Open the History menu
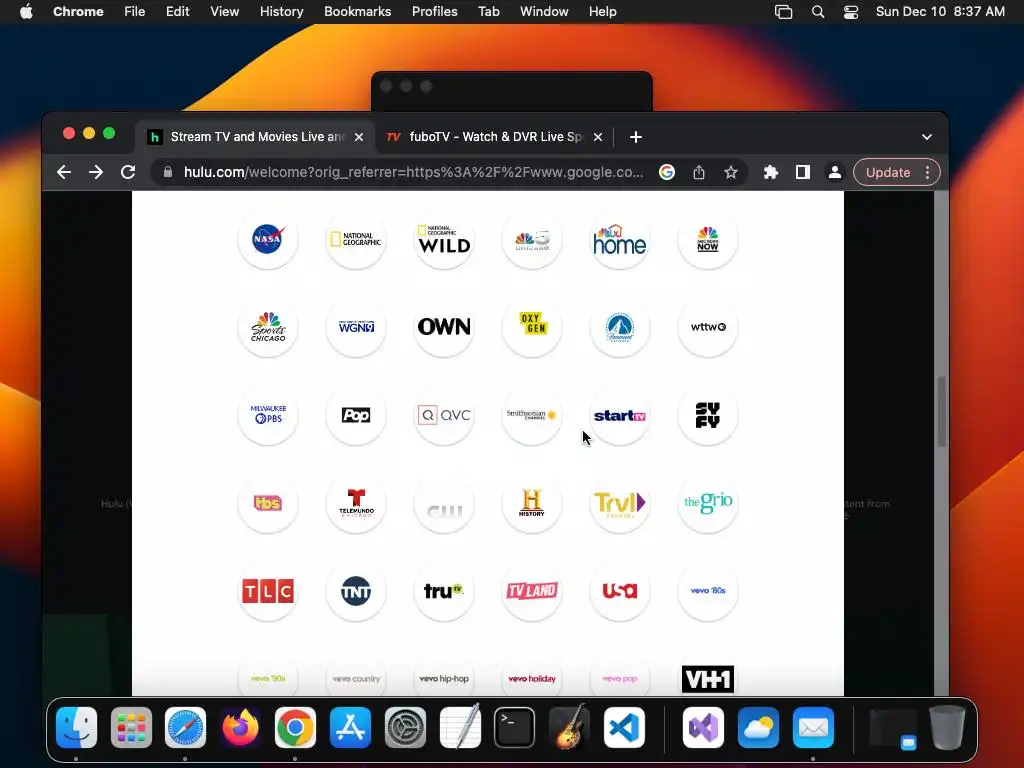The height and width of the screenshot is (768, 1024). point(281,12)
